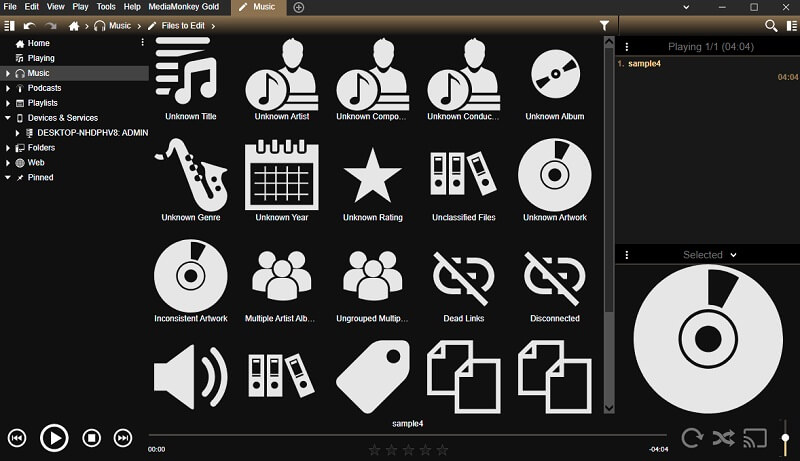
Task: Collapse the Devices & Services node
Action: (x=8, y=118)
